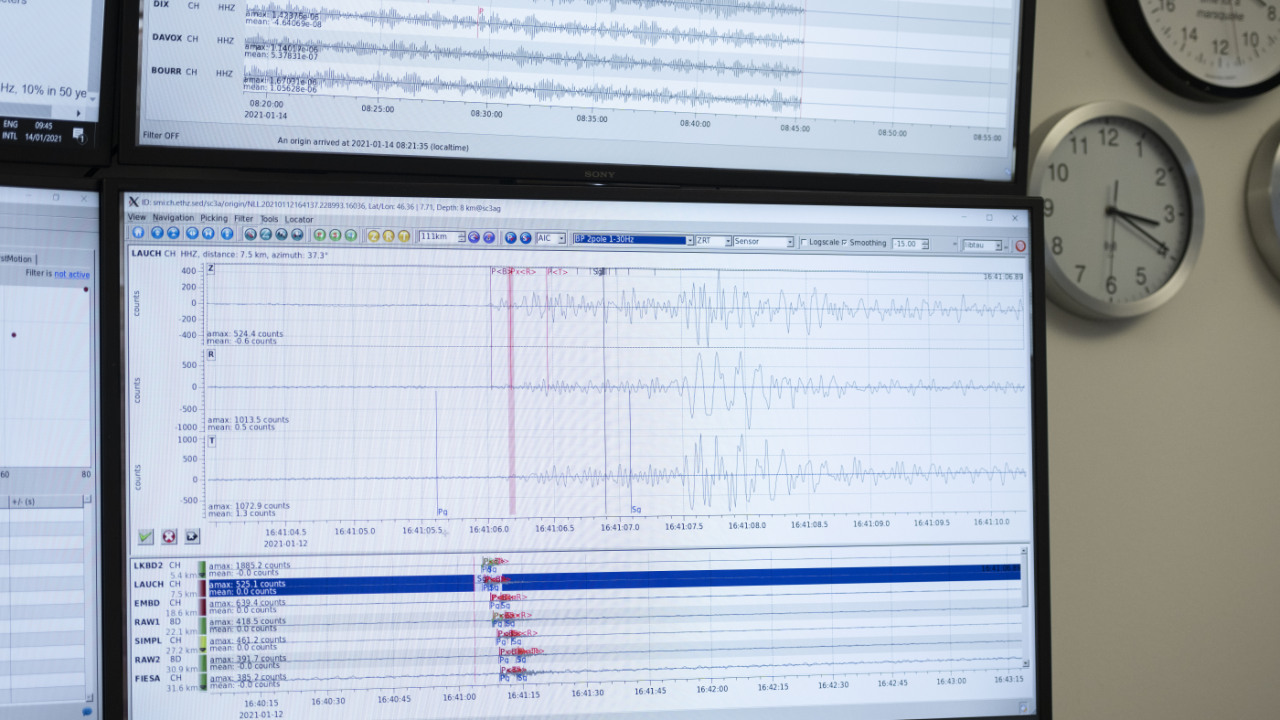Open the Locator menu

(299, 219)
